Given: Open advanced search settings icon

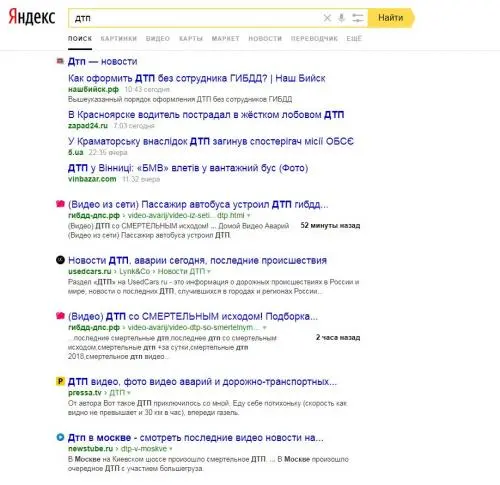Looking at the screenshot, I should coord(358,18).
